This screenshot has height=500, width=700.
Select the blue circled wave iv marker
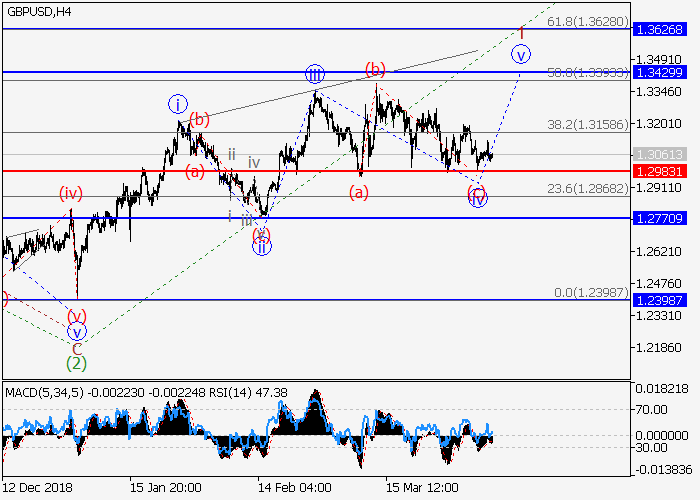478,198
